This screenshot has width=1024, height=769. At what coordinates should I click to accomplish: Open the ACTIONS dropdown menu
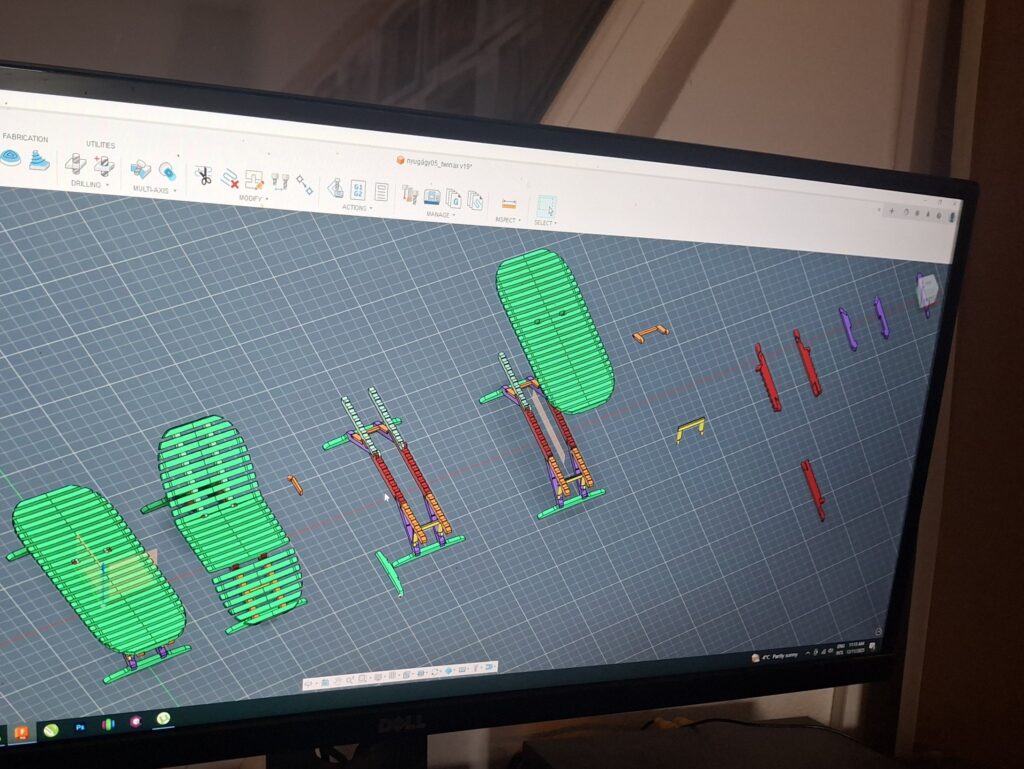pos(356,208)
